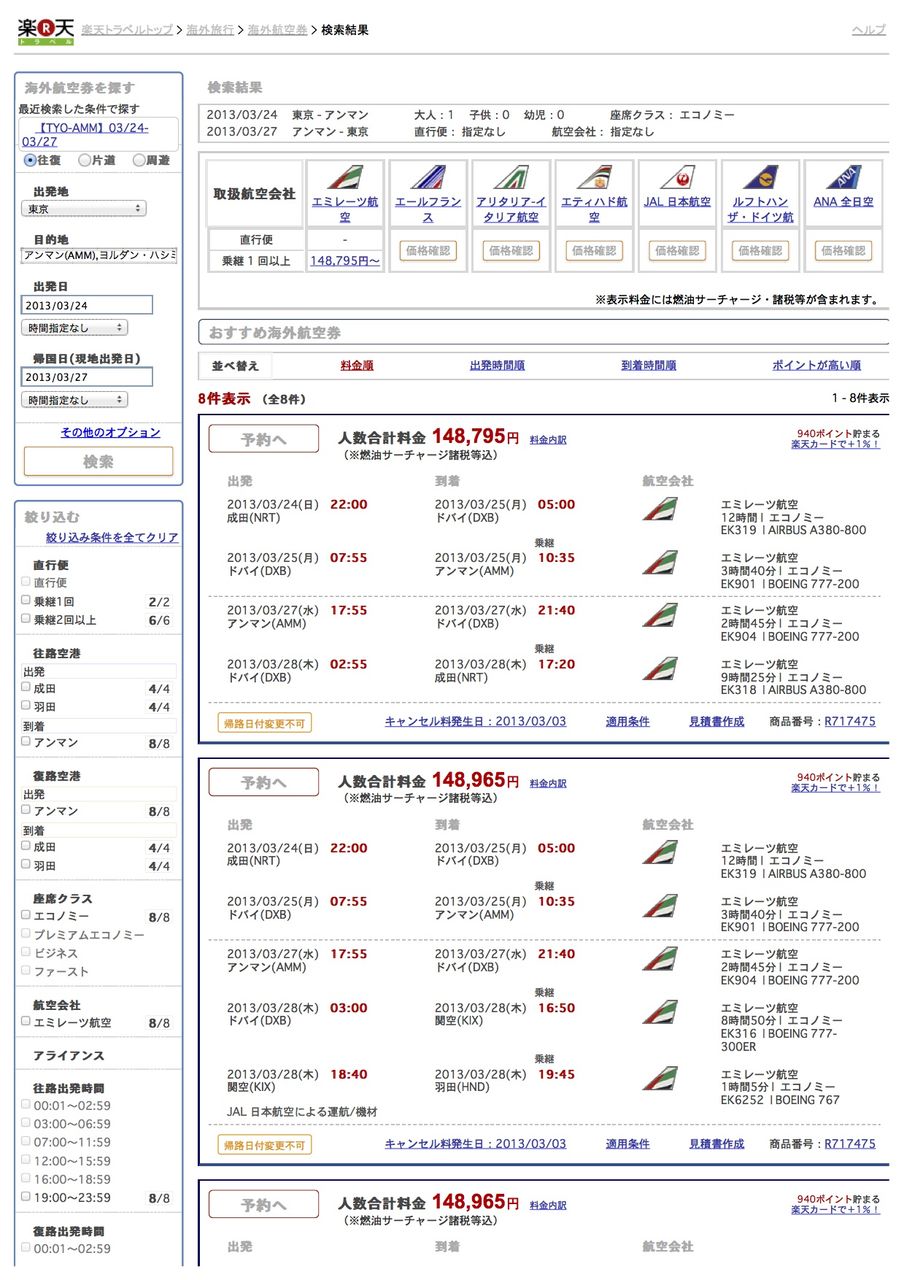Click the 検索 search button
The width and height of the screenshot is (904, 1280).
point(99,462)
